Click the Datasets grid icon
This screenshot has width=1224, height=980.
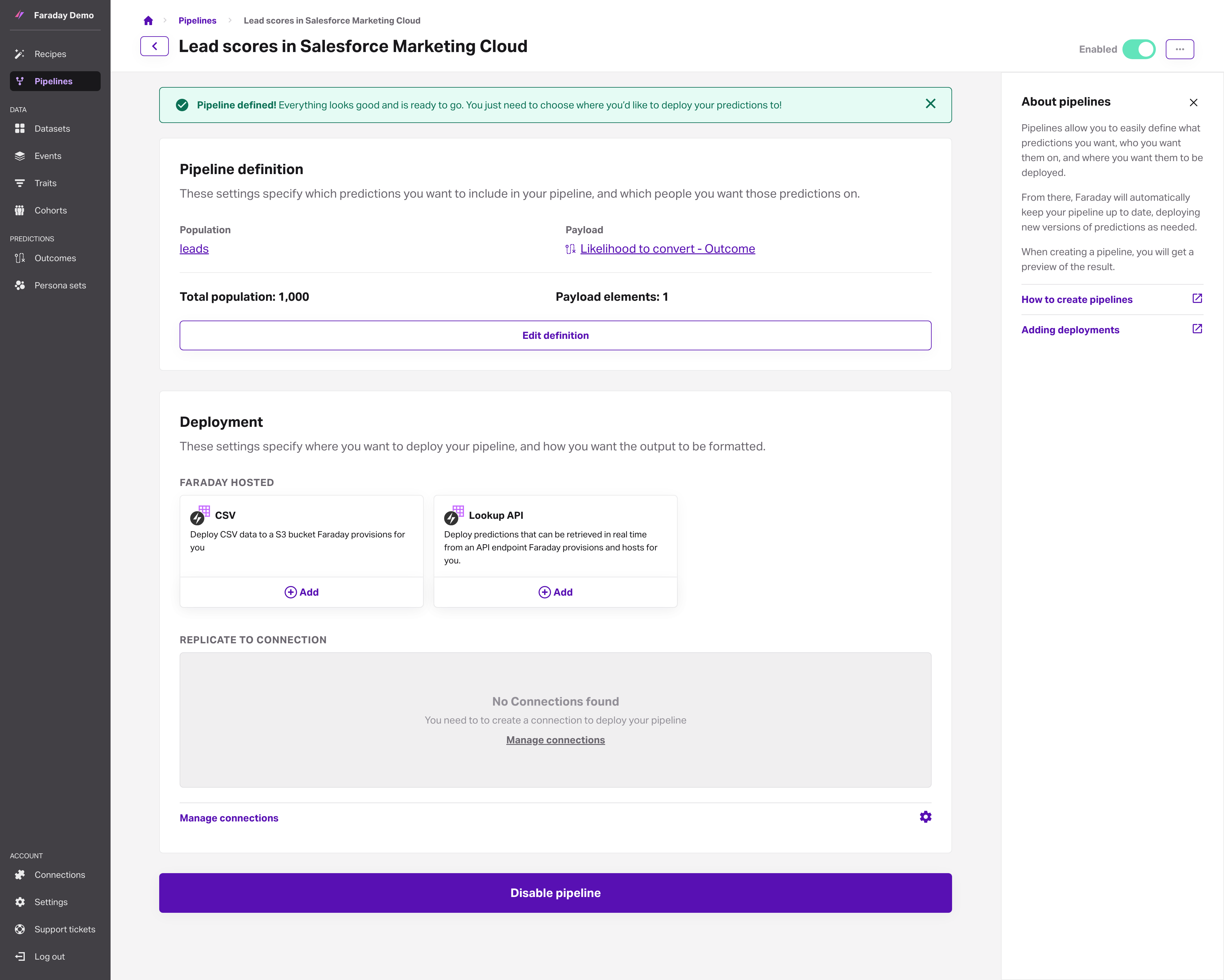pyautogui.click(x=20, y=128)
